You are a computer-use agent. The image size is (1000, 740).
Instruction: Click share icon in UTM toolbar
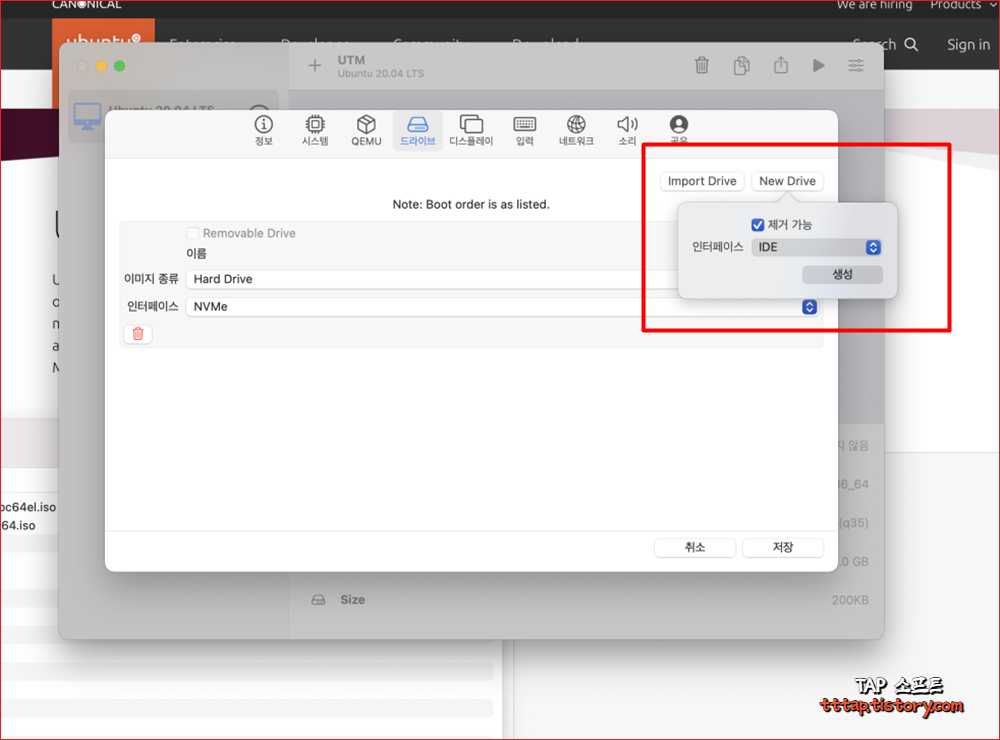pyautogui.click(x=781, y=65)
